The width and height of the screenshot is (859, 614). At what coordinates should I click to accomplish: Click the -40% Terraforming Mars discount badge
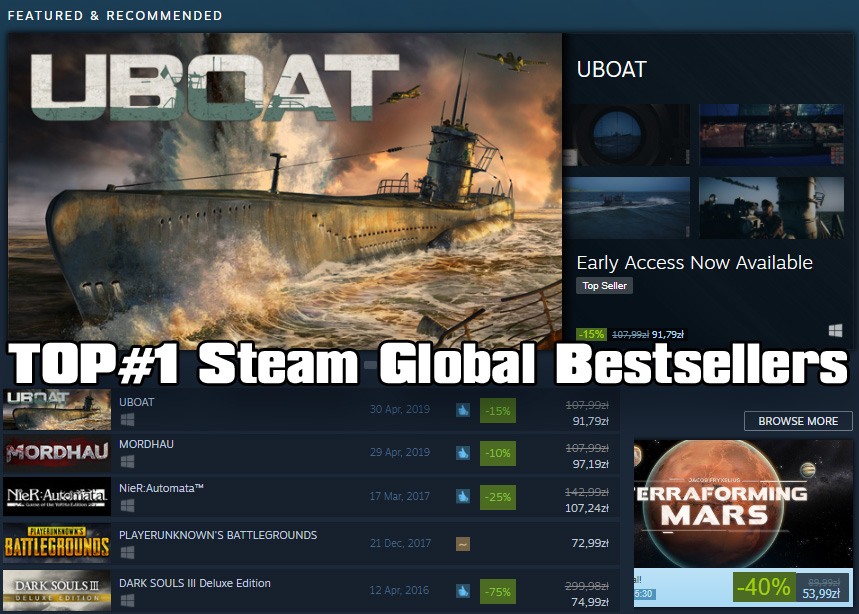[x=764, y=587]
